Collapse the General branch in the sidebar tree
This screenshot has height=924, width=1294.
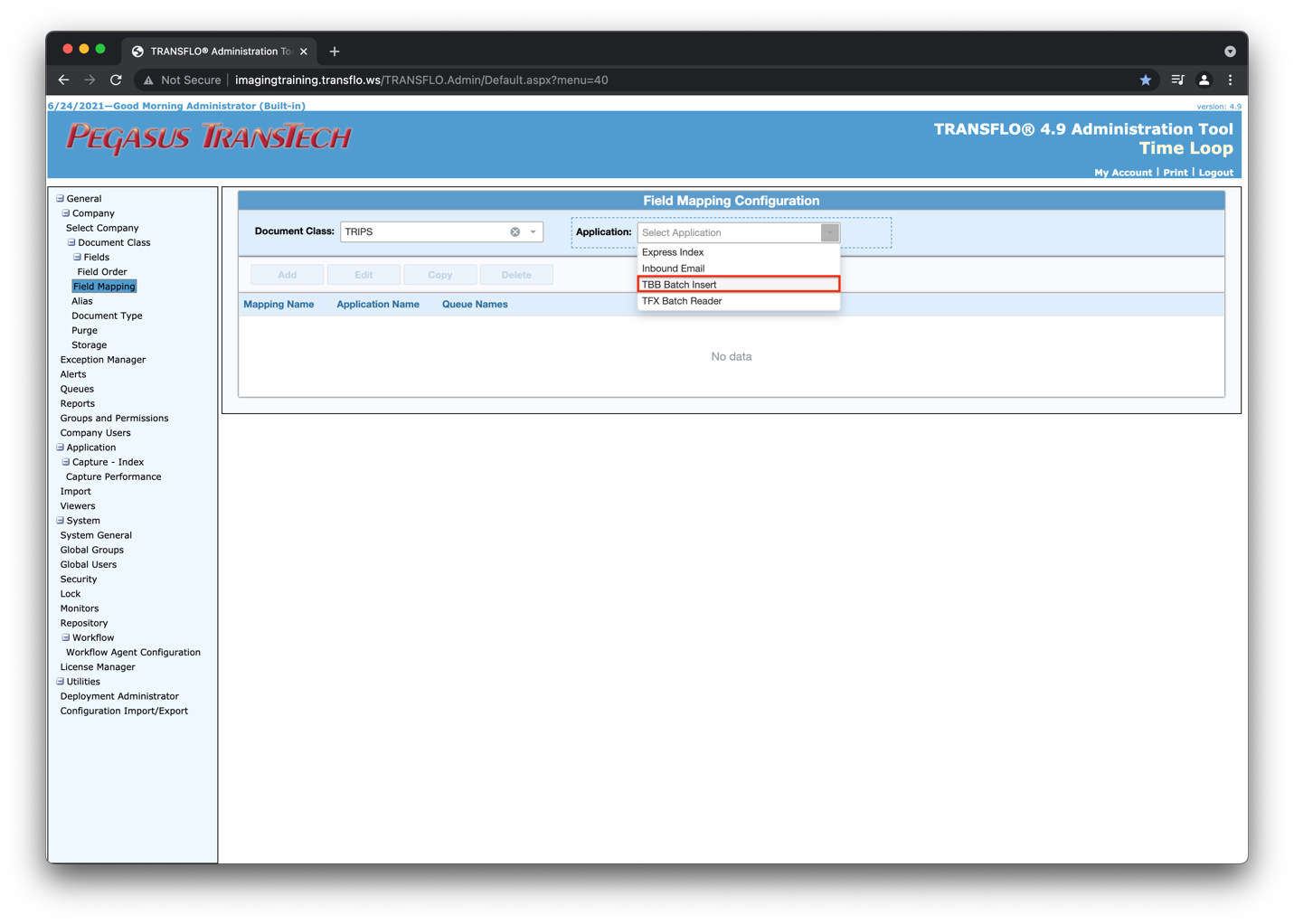[59, 198]
